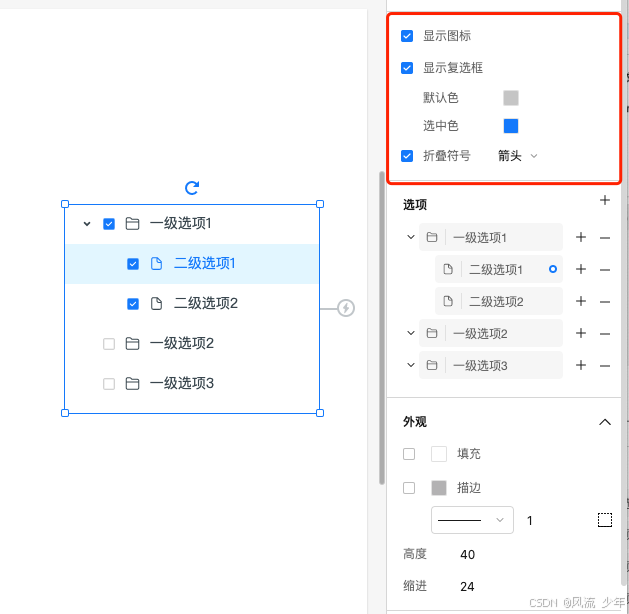Screen dimensions: 629x614
Task: Toggle the 显示图标 checkbox
Action: pyautogui.click(x=407, y=36)
